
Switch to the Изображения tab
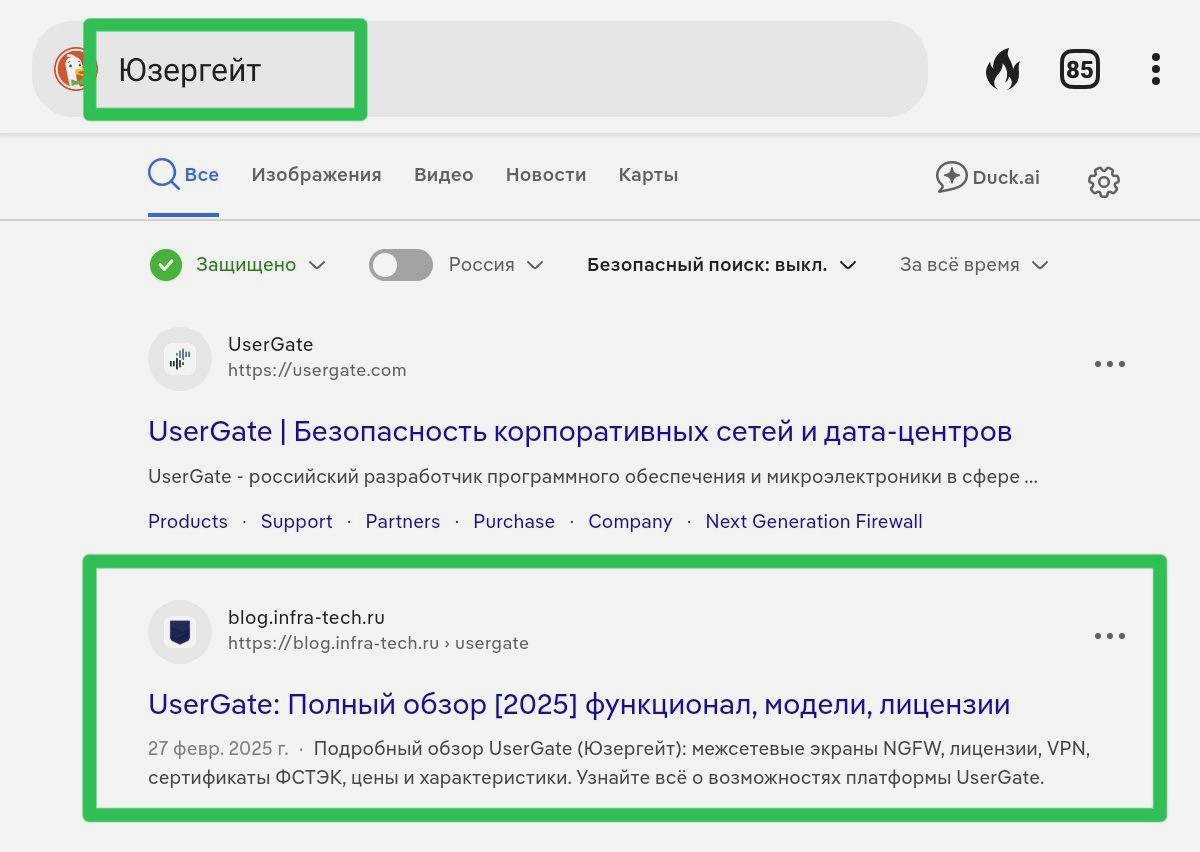316,175
